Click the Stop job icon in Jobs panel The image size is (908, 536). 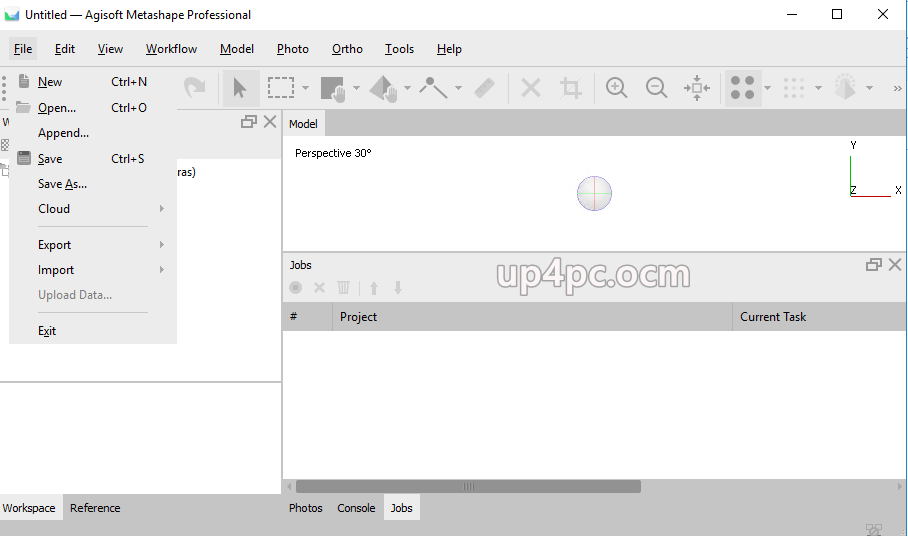tap(295, 287)
